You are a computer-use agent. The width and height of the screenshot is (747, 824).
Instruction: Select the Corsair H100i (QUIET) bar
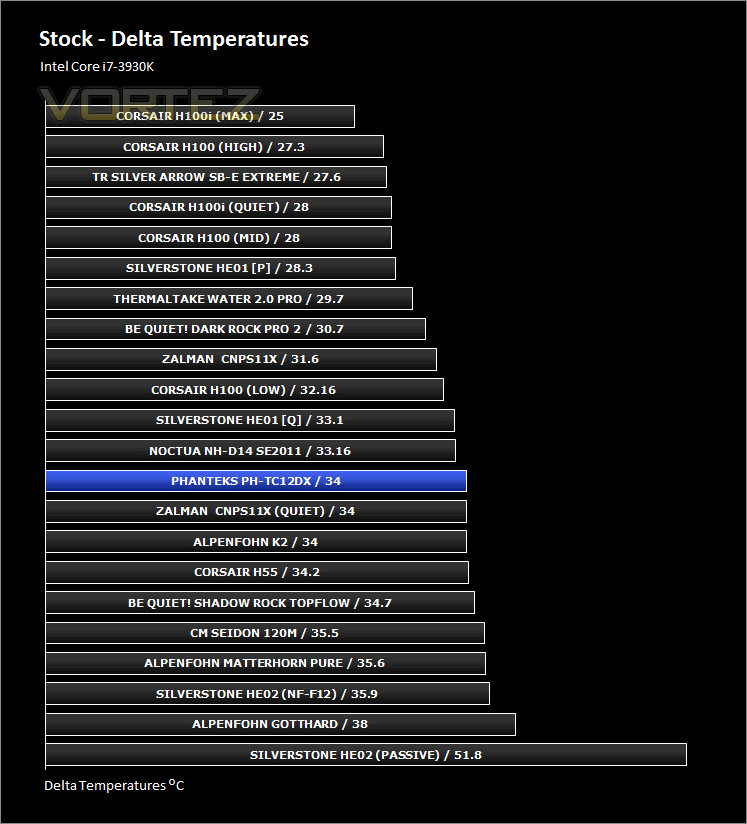[218, 208]
